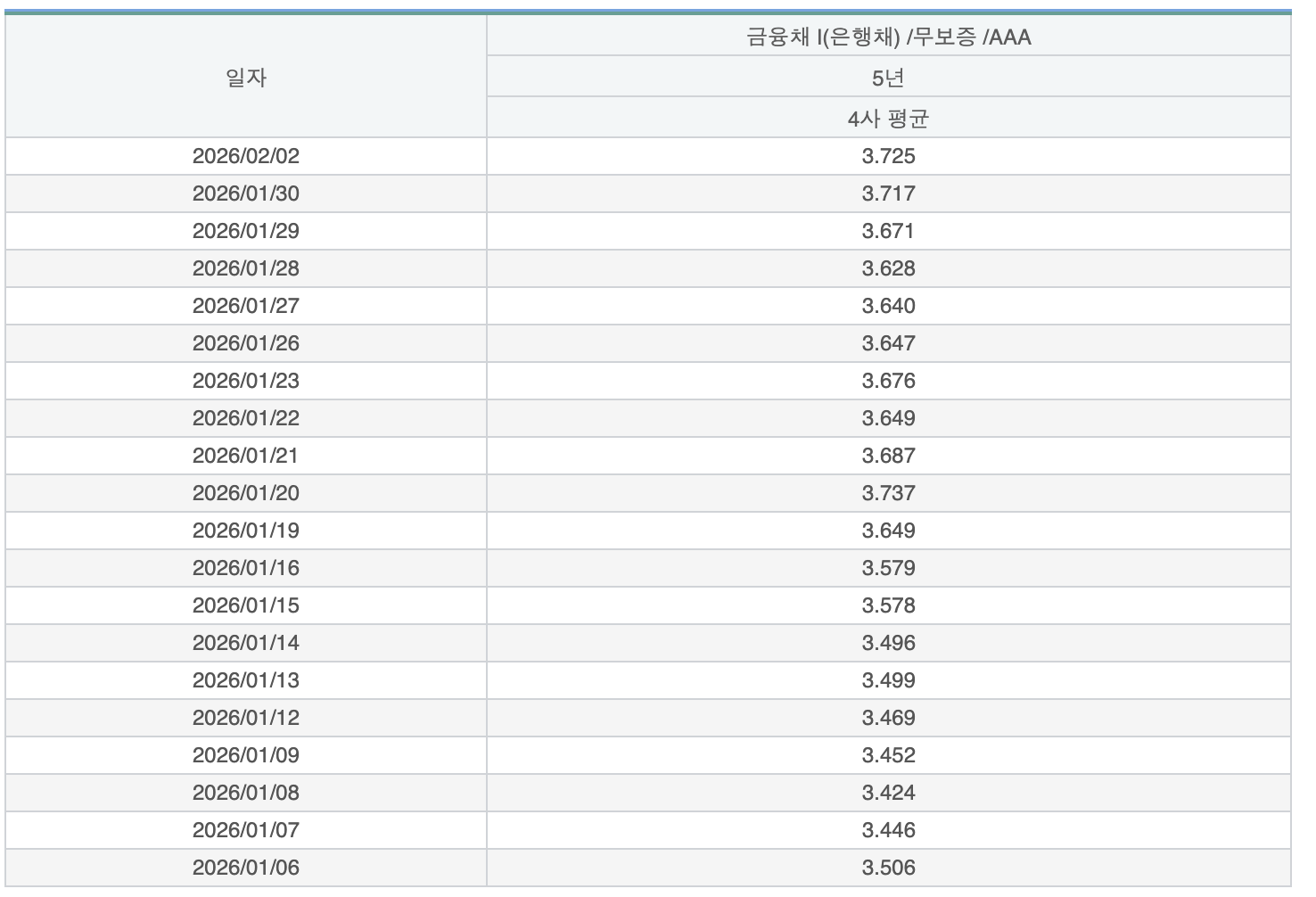
Task: Select value 3.628 in the table
Action: tap(889, 268)
